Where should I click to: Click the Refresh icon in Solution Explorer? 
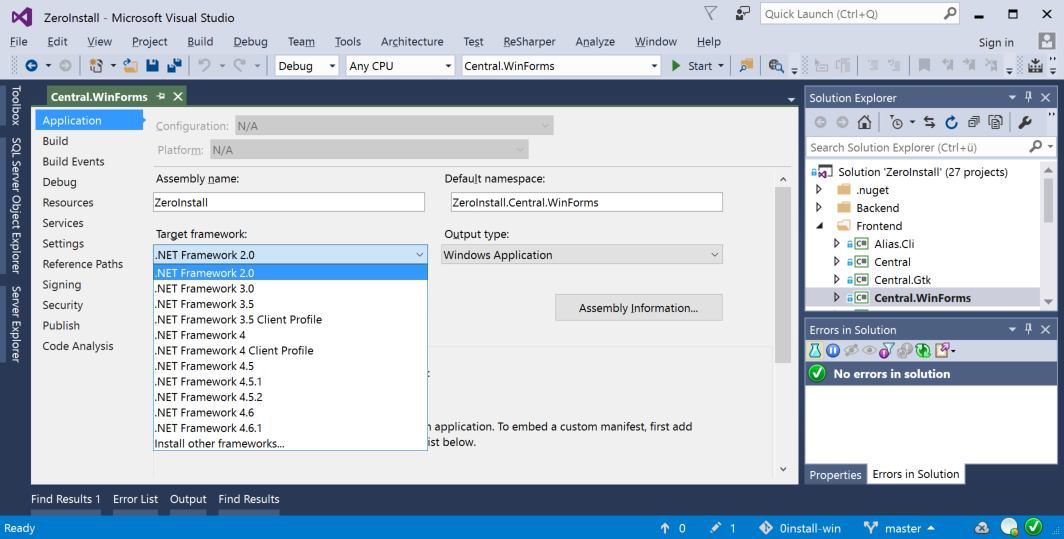click(x=951, y=122)
